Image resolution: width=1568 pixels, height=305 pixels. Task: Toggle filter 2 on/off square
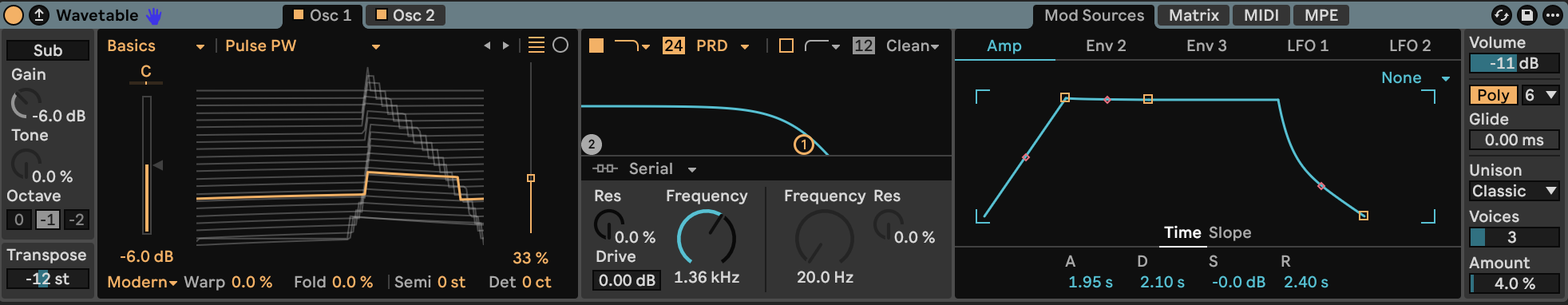click(x=786, y=46)
